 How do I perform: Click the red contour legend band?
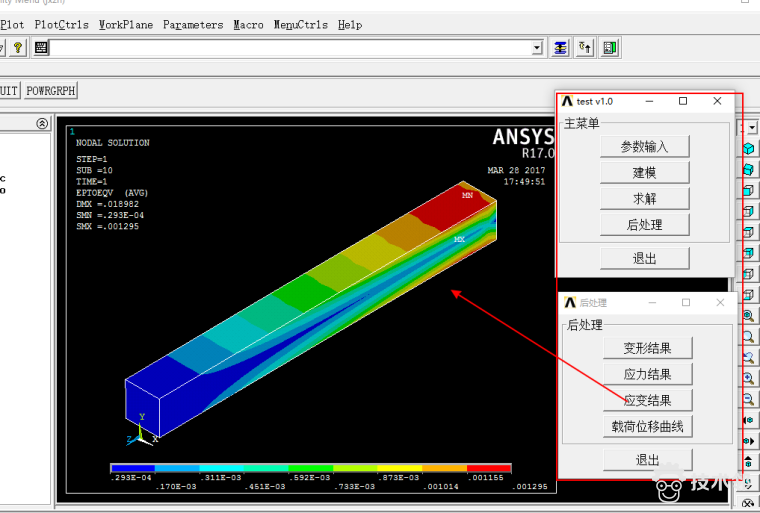489,468
